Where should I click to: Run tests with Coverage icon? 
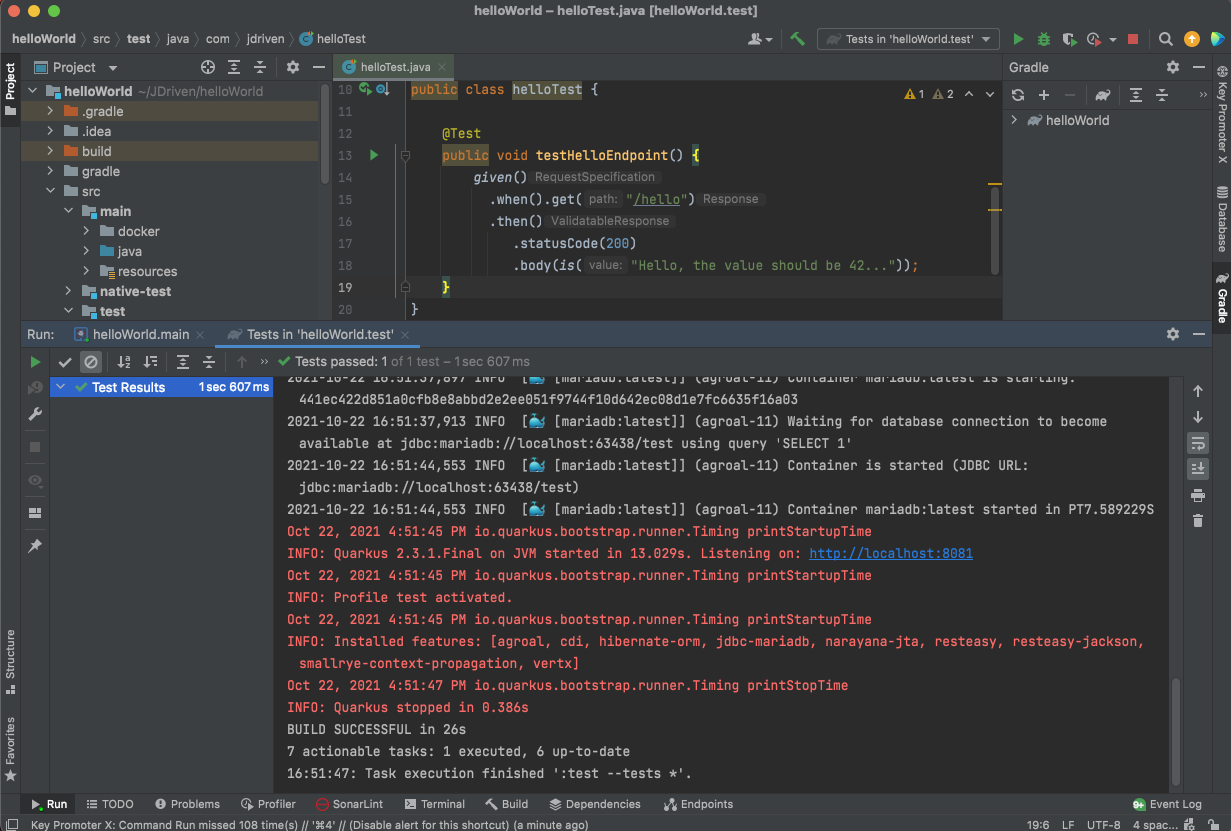pos(1069,39)
